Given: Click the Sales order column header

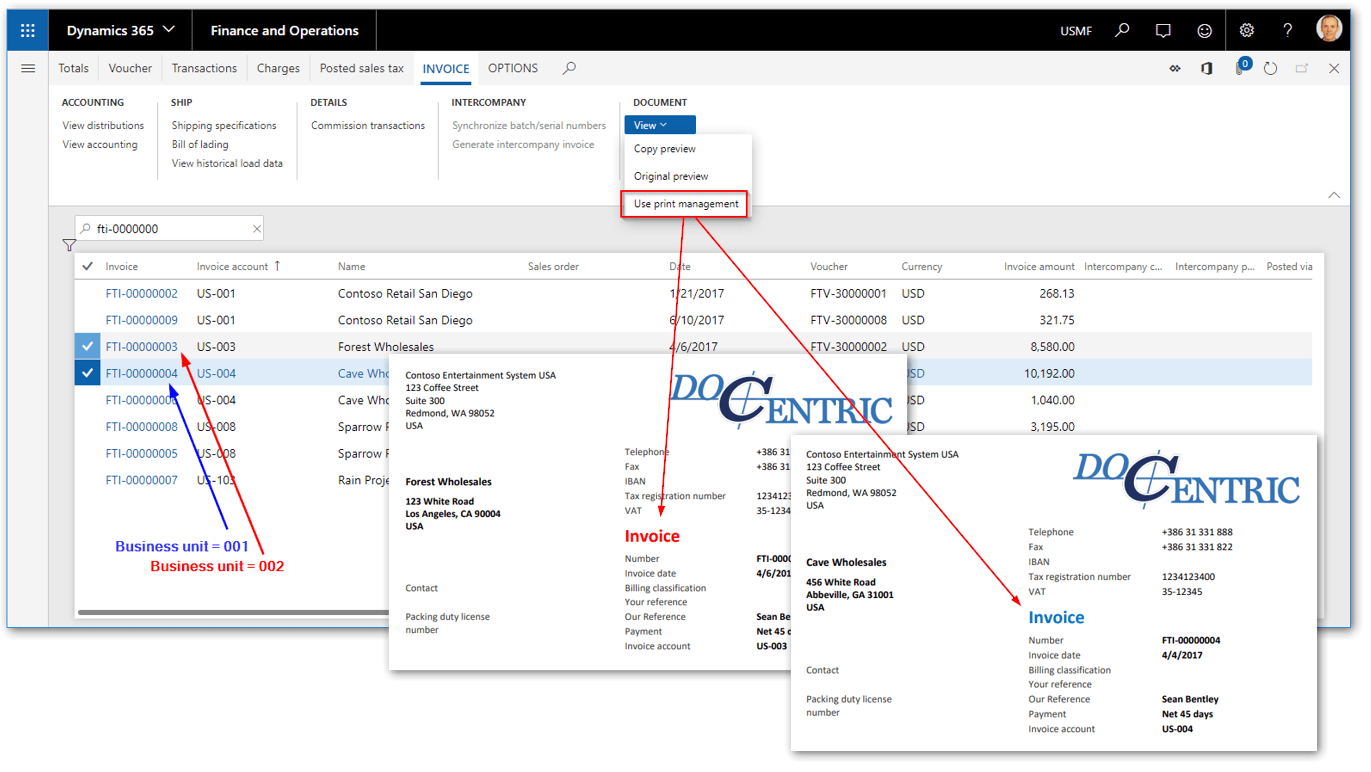Looking at the screenshot, I should click(553, 266).
